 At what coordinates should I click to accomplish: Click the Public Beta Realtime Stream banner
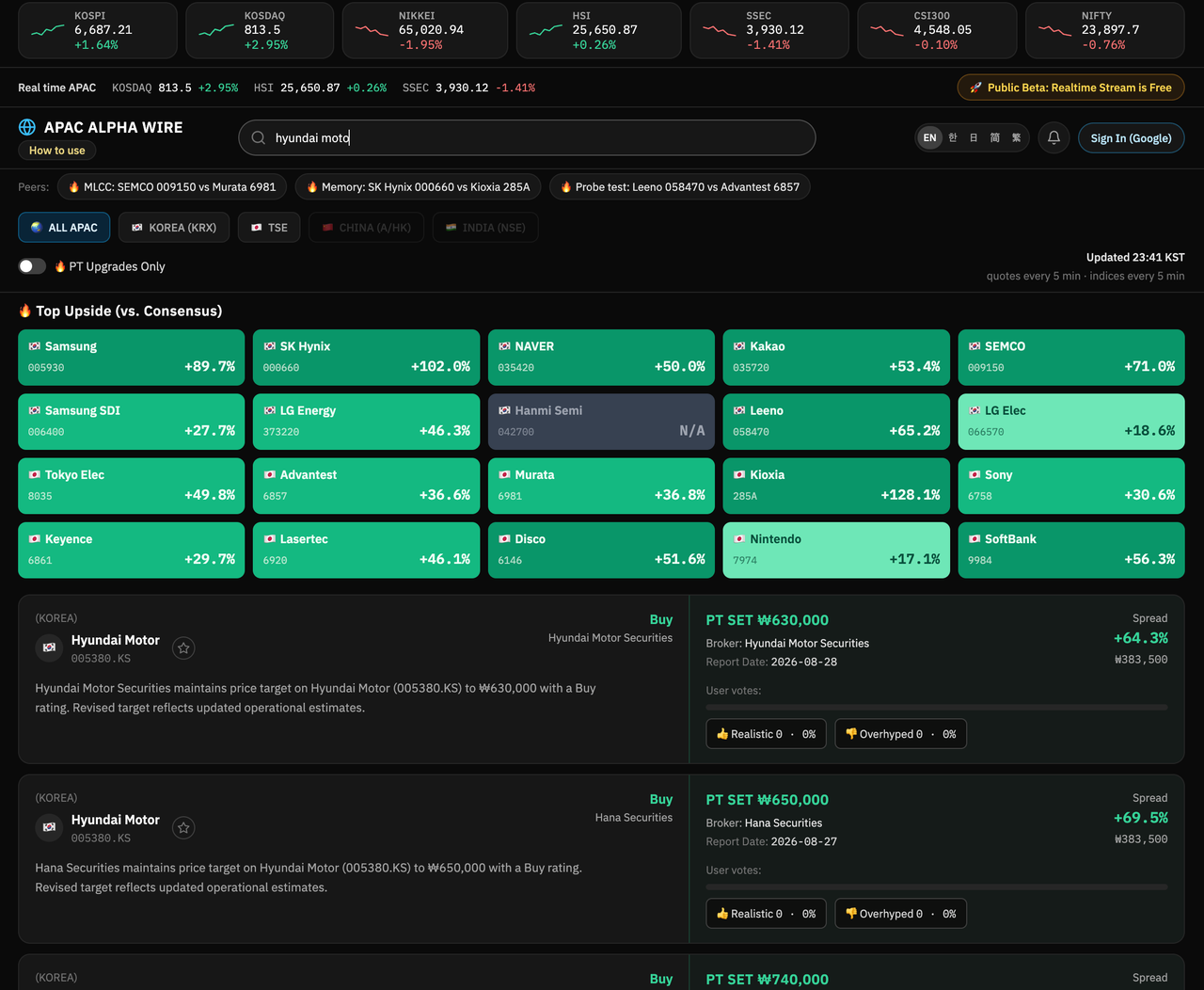click(x=1070, y=88)
